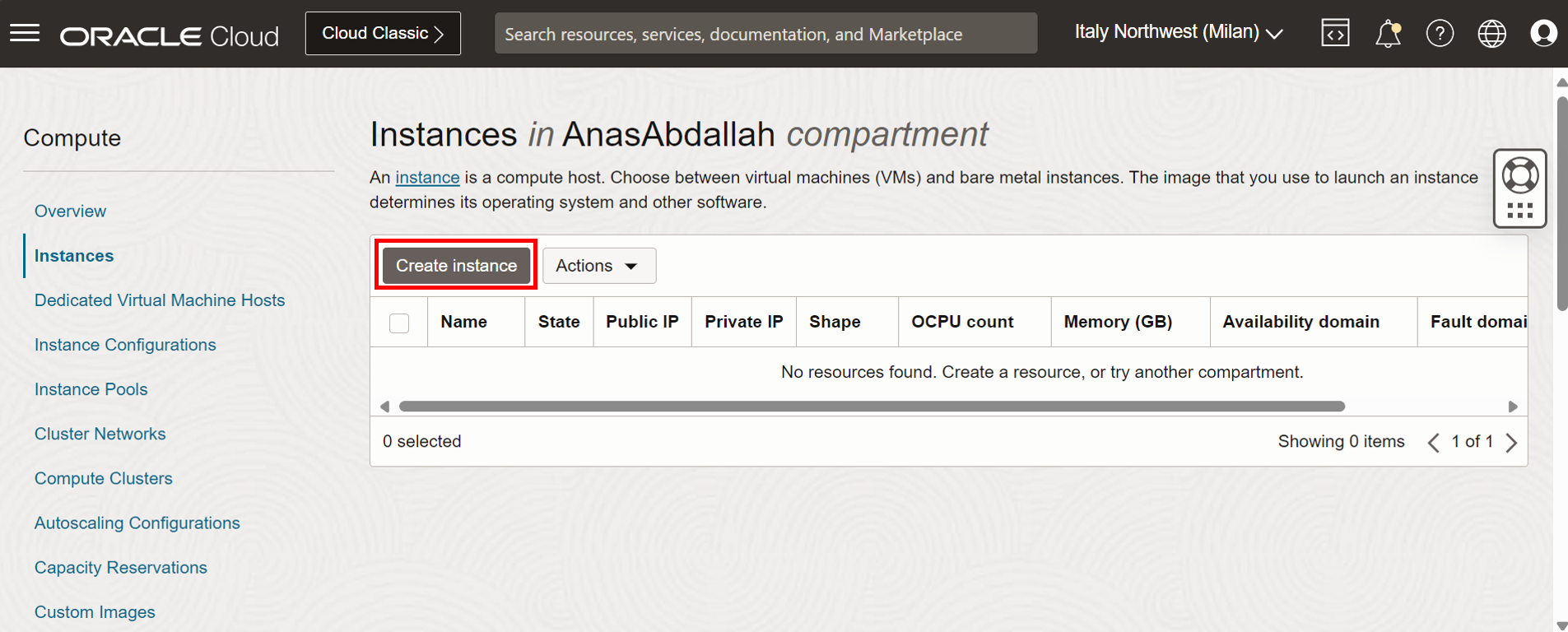
Task: Open Compute Clusters
Action: pos(104,478)
